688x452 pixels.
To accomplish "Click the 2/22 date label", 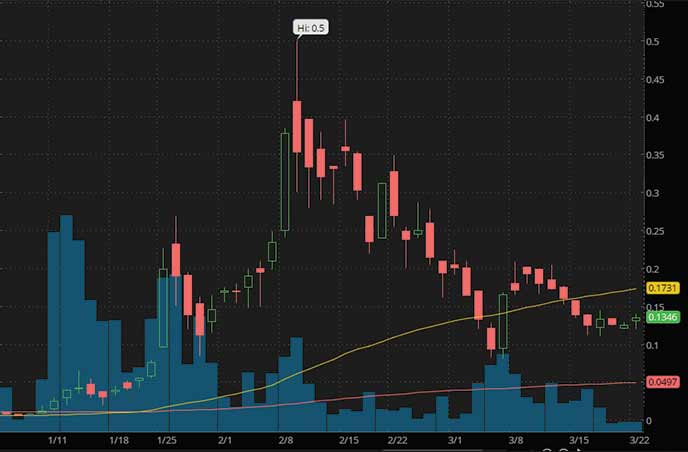I will click(x=398, y=440).
